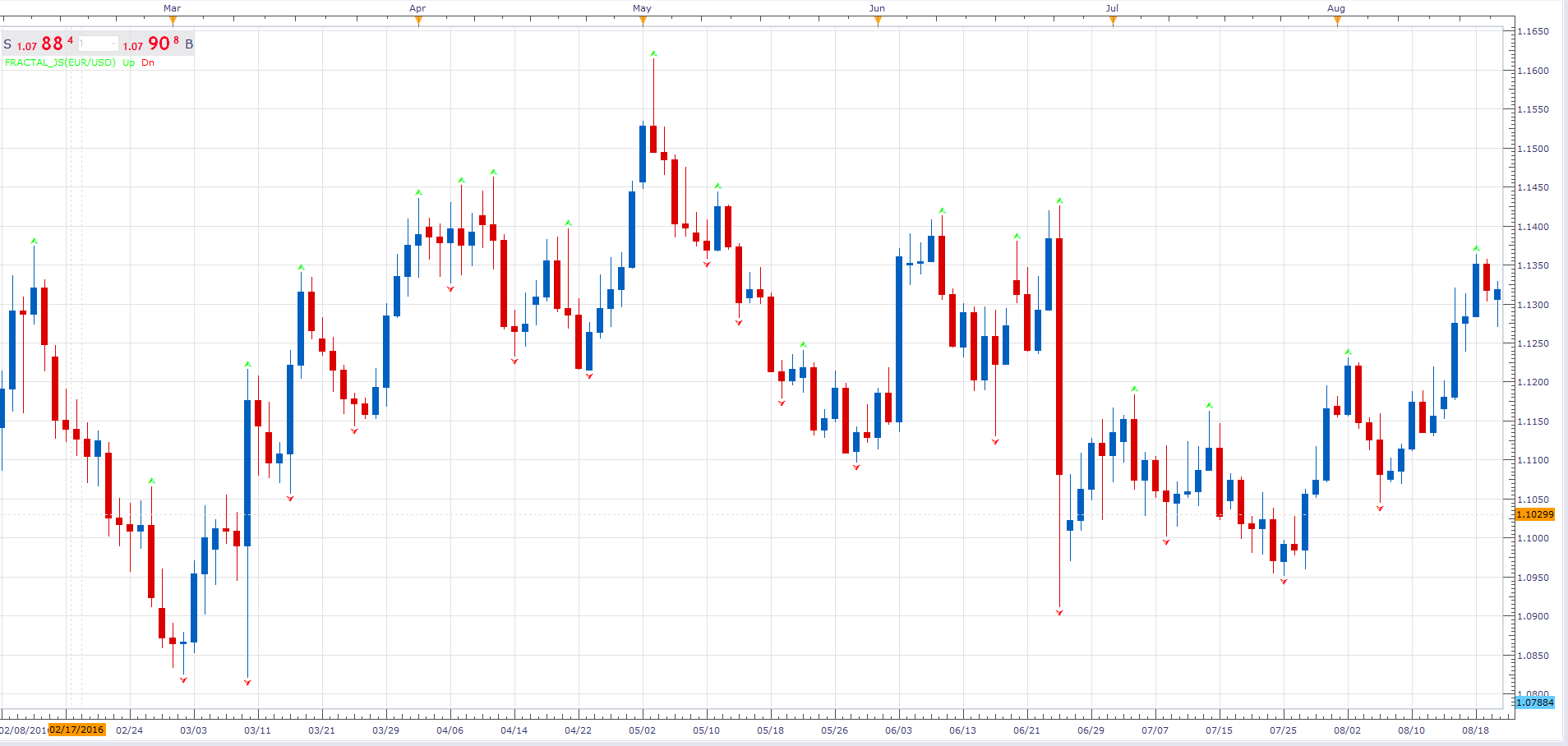Click the 04/14 date label

pyautogui.click(x=514, y=730)
